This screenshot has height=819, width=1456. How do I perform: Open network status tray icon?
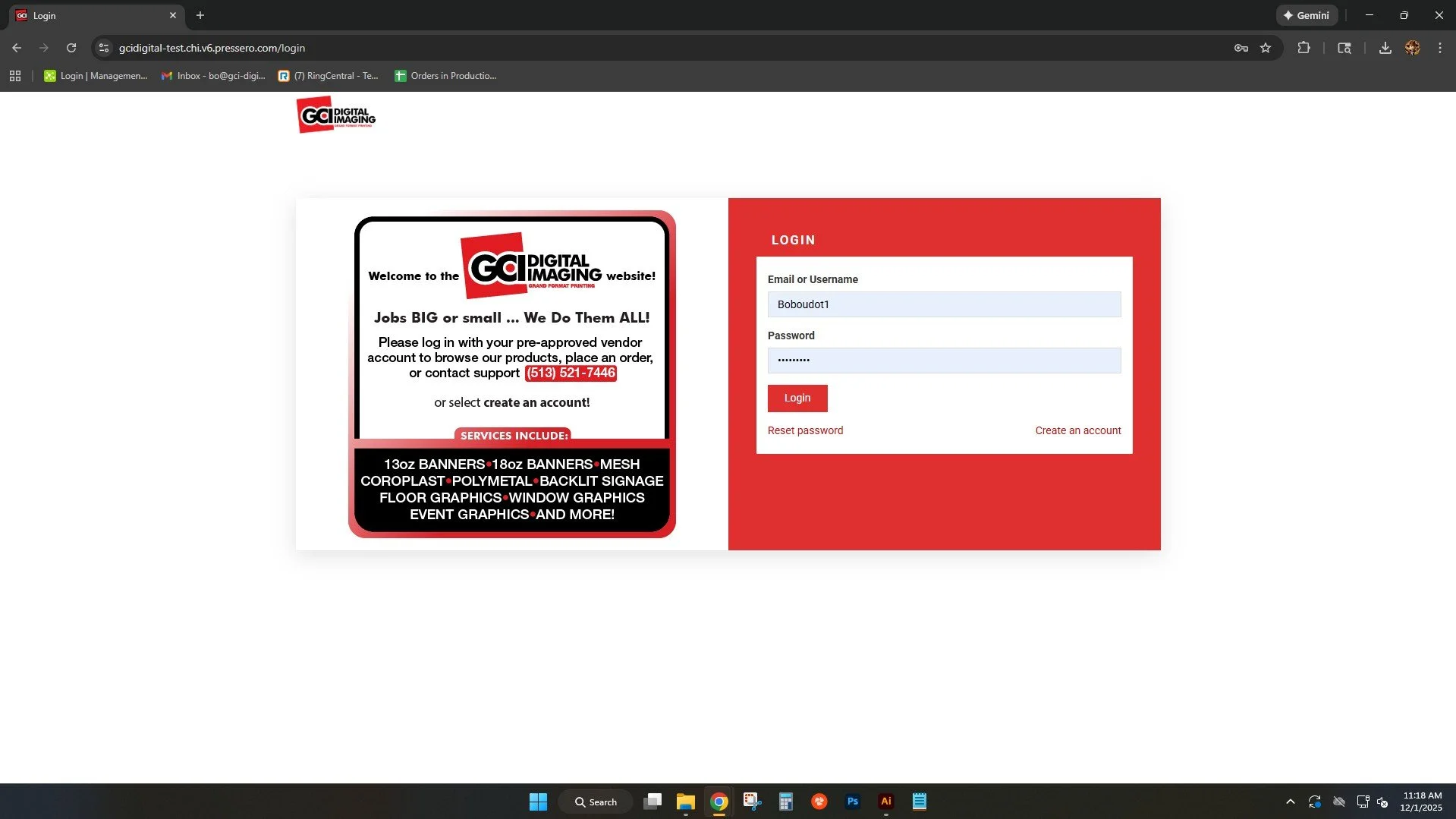[x=1363, y=802]
